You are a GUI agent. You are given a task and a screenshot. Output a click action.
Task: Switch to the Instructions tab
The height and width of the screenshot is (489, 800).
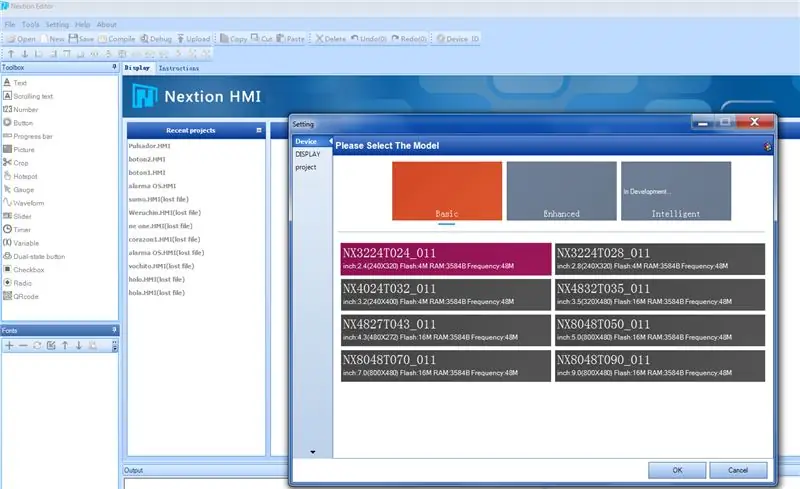point(179,68)
